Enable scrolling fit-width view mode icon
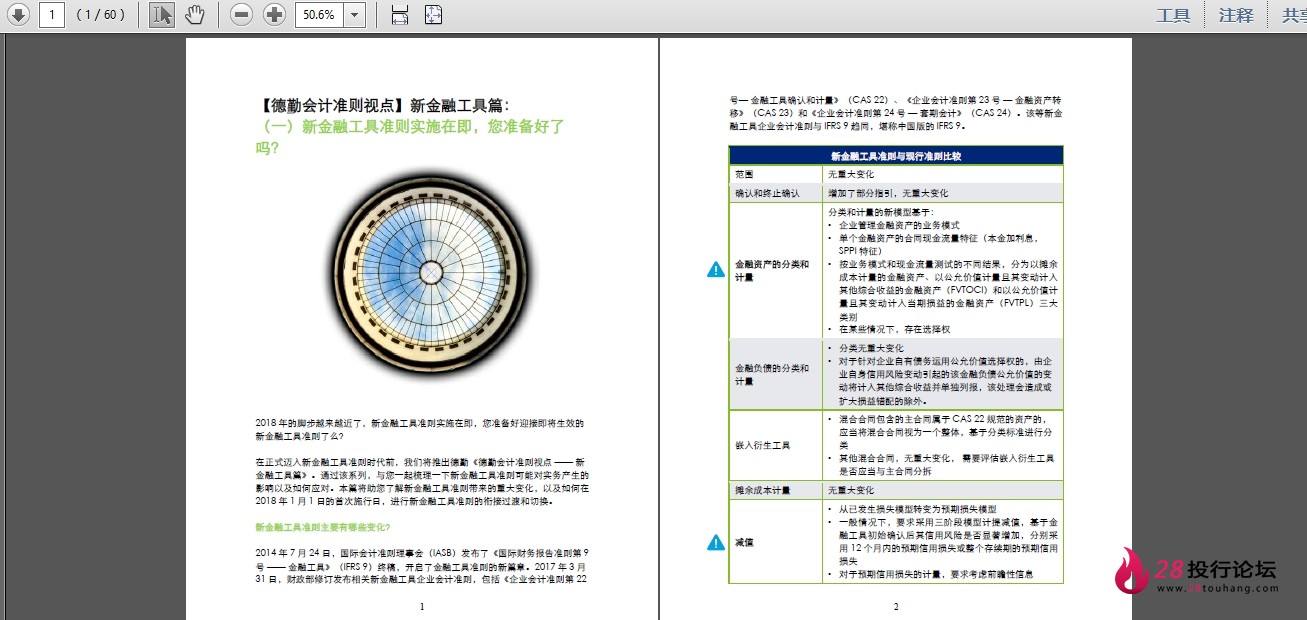 400,15
